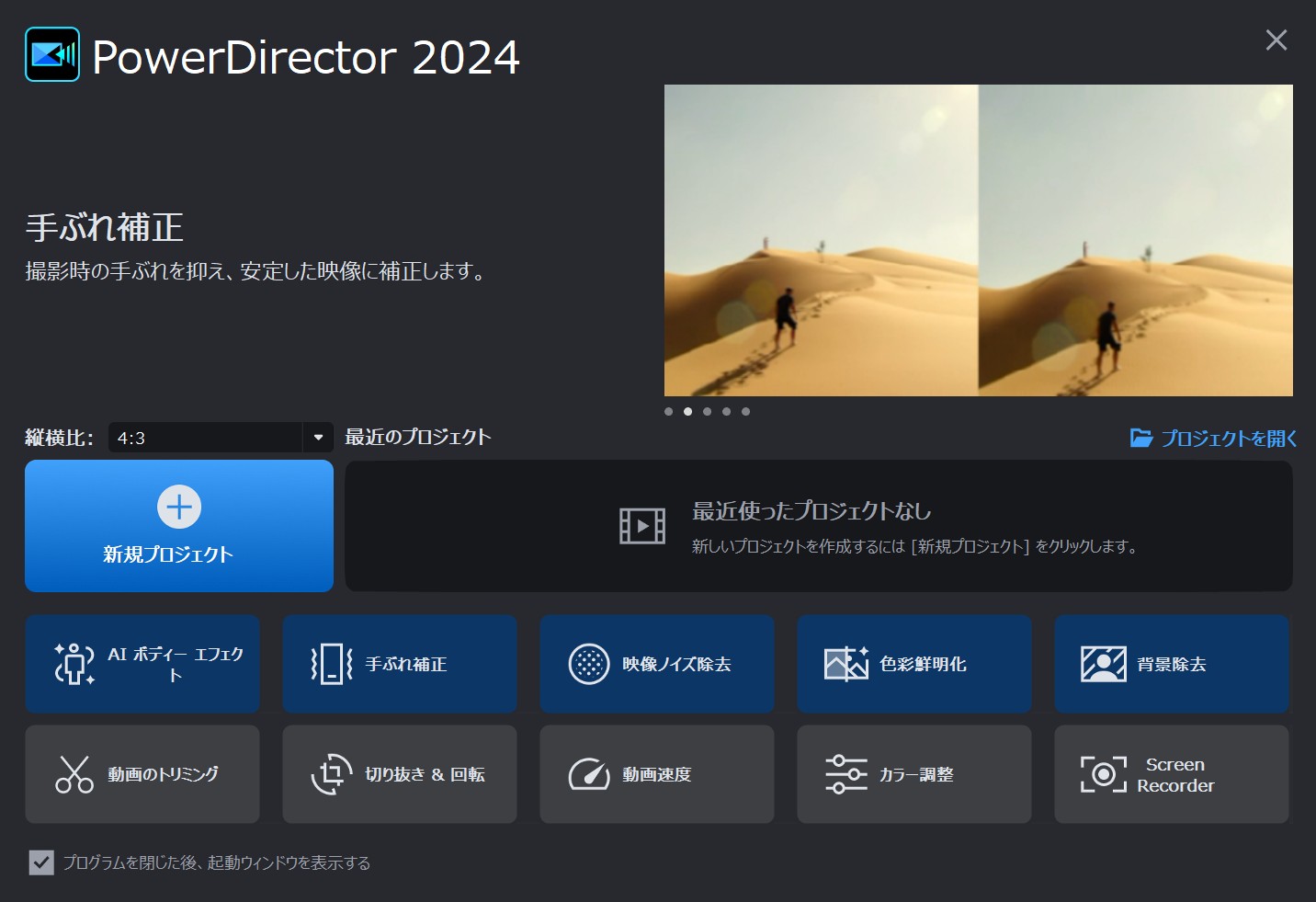1316x902 pixels.
Task: Expand the 縦横比 aspect ratio dropdown arrow
Action: 318,438
